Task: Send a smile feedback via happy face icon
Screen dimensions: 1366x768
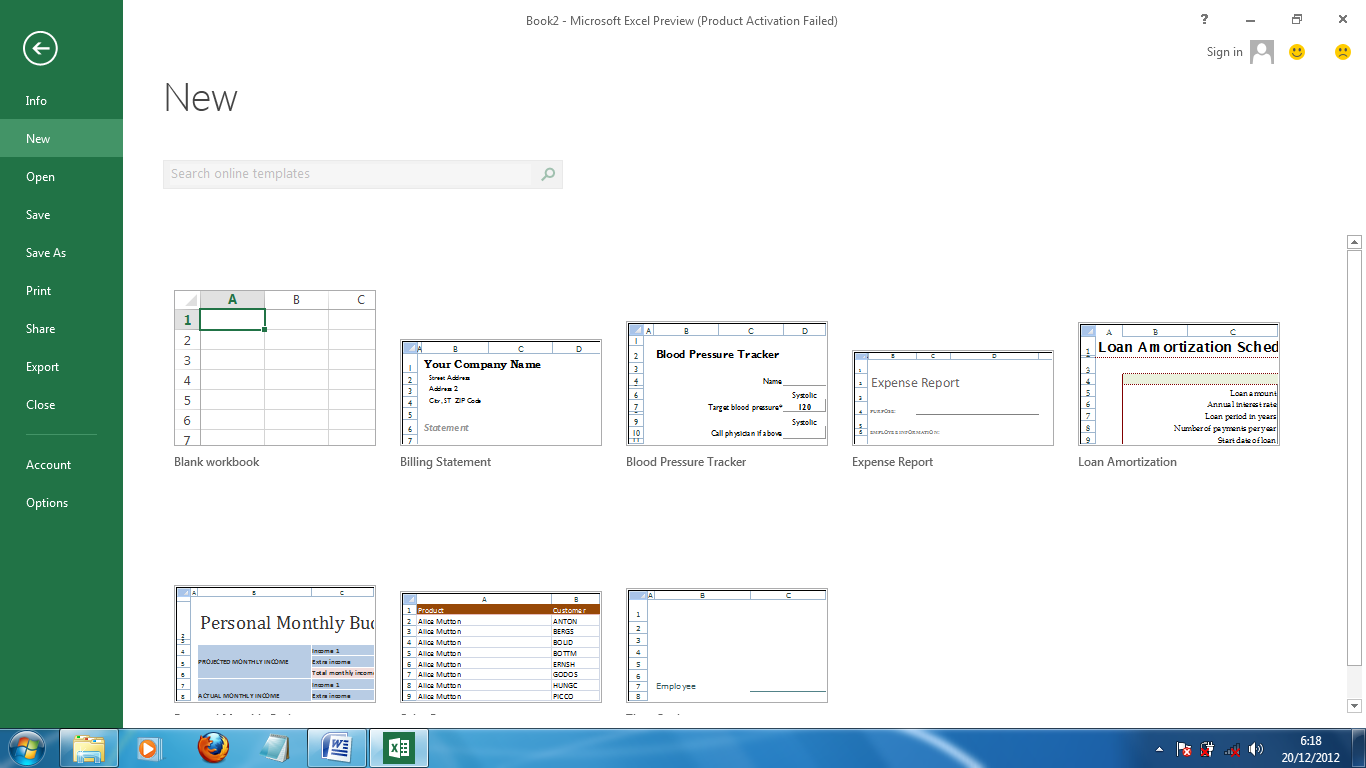Action: pyautogui.click(x=1297, y=52)
